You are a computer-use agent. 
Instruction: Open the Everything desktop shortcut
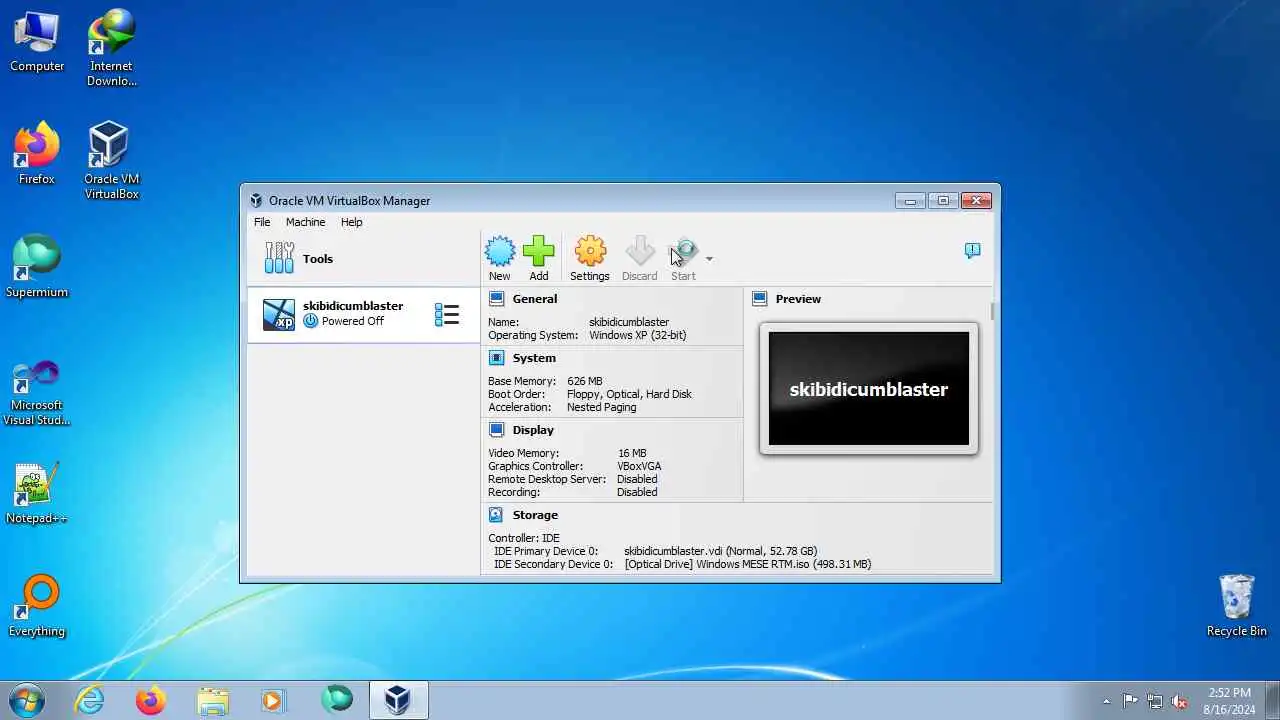pyautogui.click(x=37, y=606)
